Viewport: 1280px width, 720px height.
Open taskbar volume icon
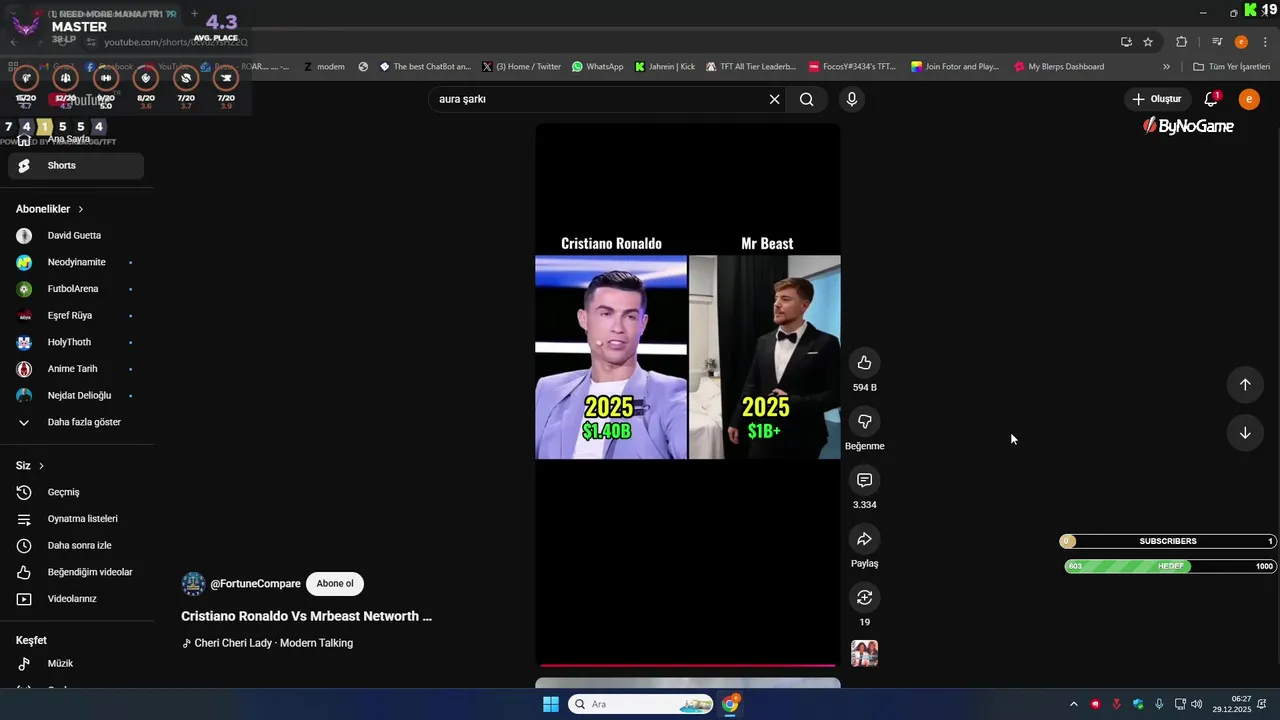click(x=1197, y=704)
